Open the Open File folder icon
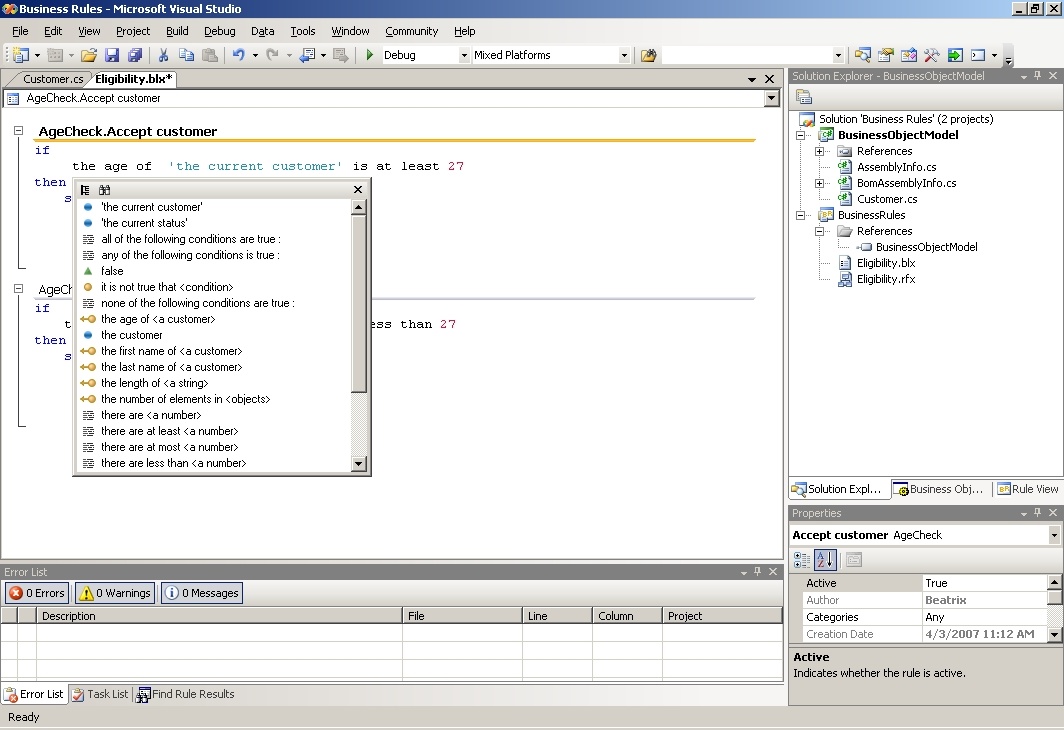This screenshot has height=730, width=1064. pyautogui.click(x=89, y=56)
